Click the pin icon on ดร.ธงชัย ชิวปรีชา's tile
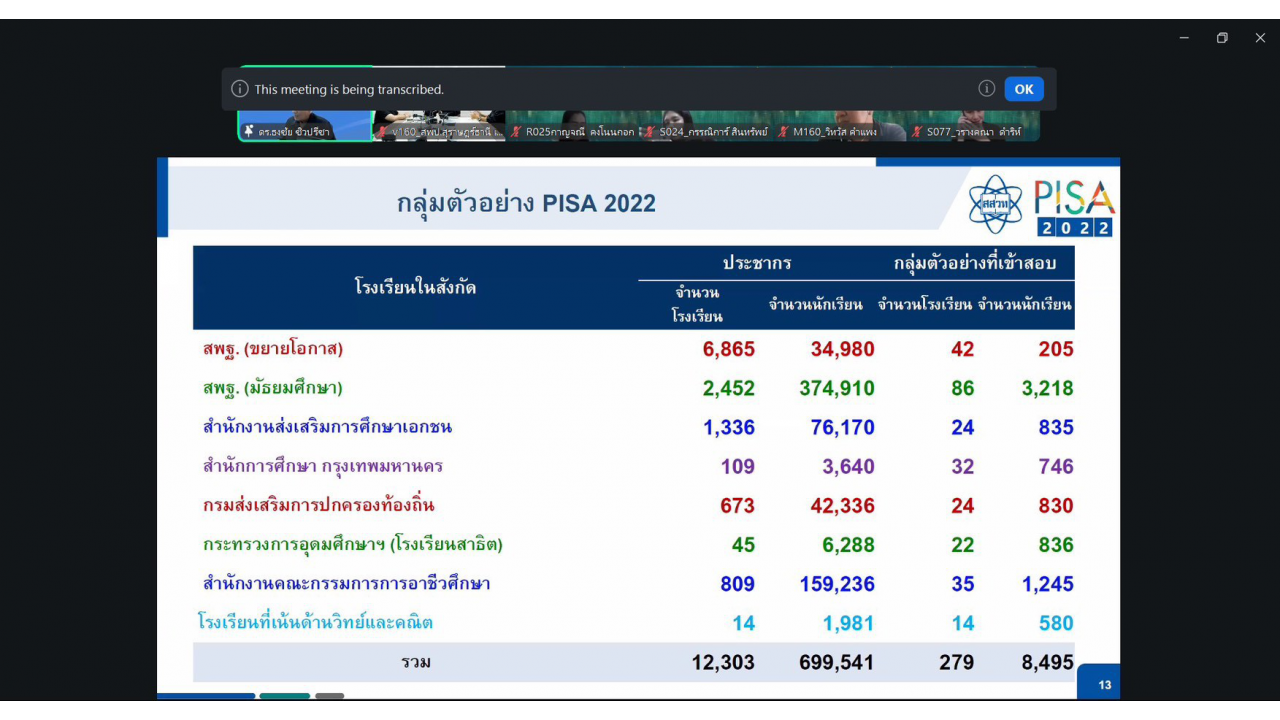Image resolution: width=1280 pixels, height=720 pixels. click(x=249, y=131)
